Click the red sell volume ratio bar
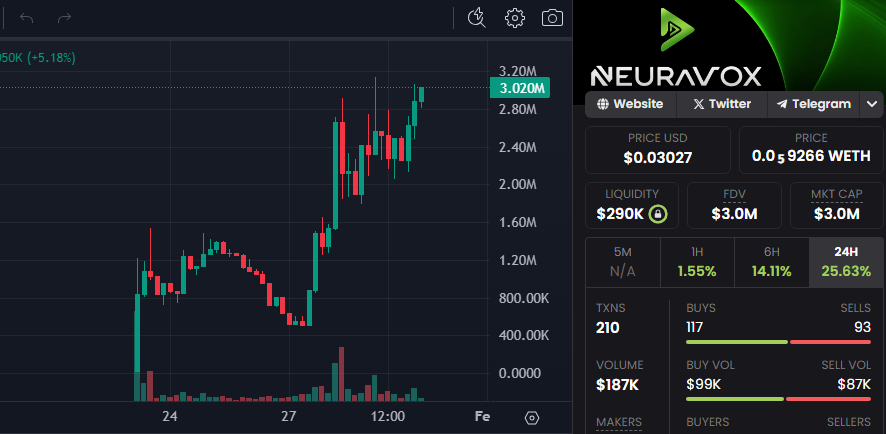This screenshot has width=886, height=434. (828, 399)
